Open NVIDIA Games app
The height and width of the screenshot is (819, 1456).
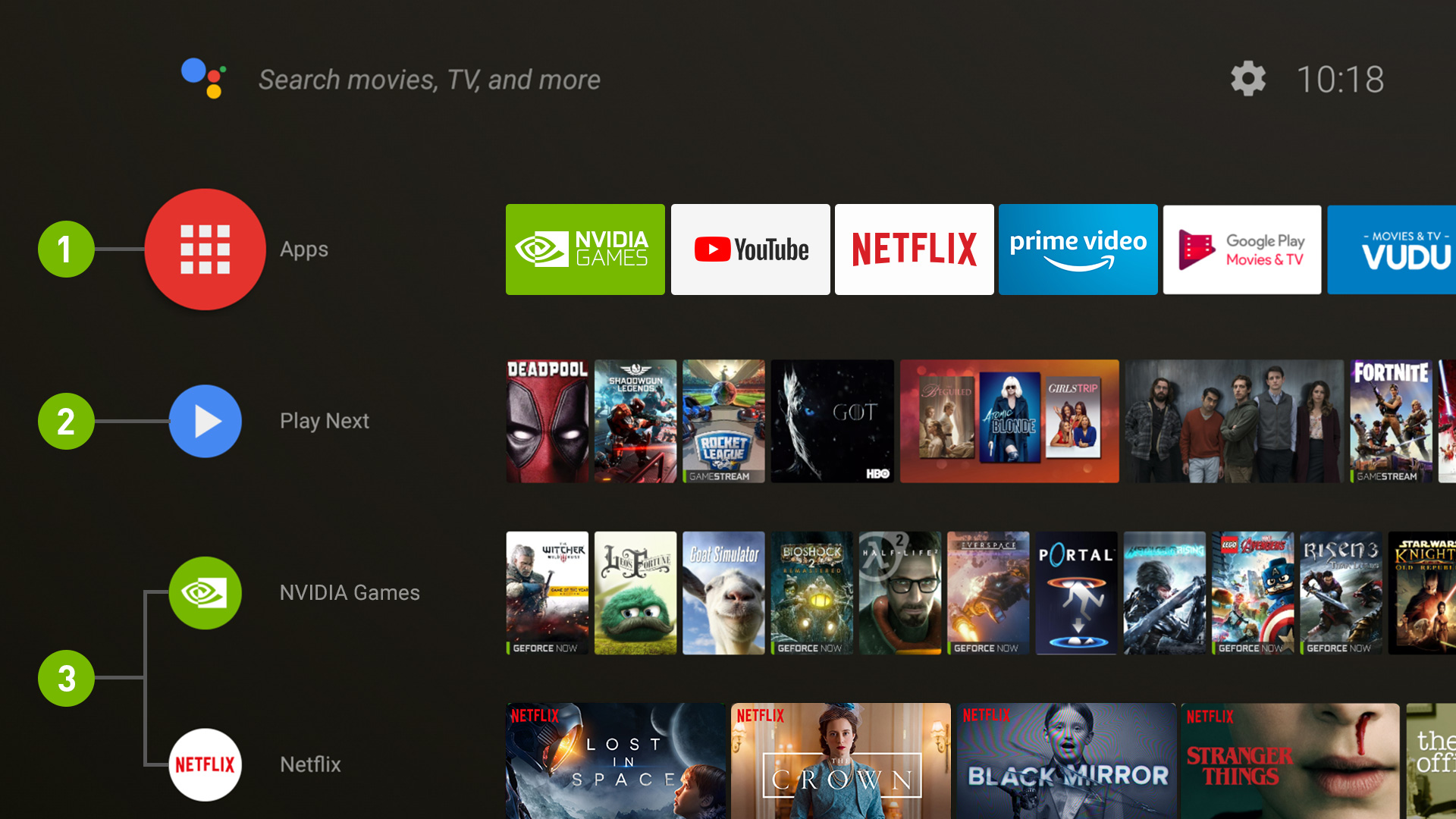pyautogui.click(x=585, y=250)
